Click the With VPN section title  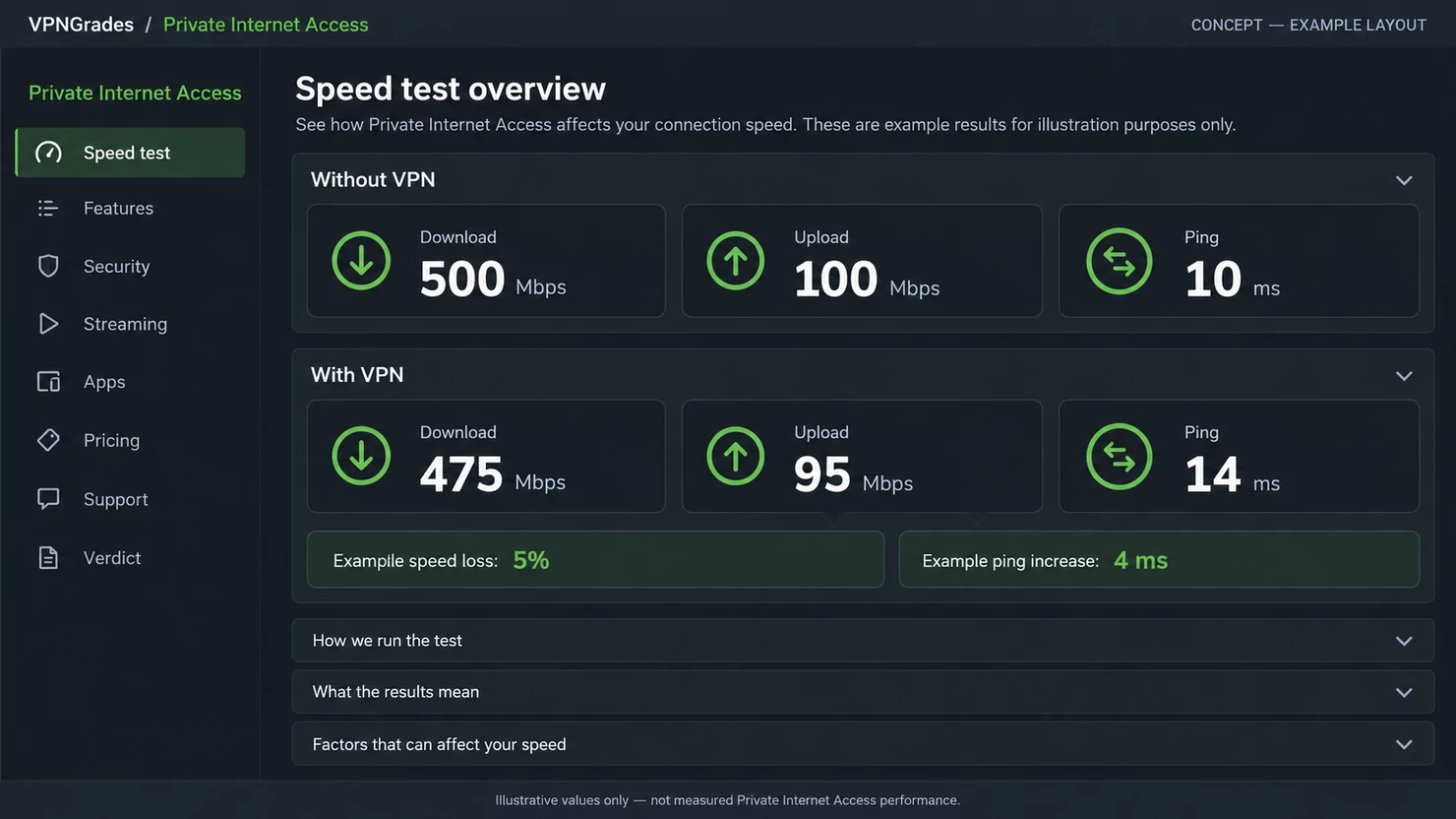click(x=357, y=375)
